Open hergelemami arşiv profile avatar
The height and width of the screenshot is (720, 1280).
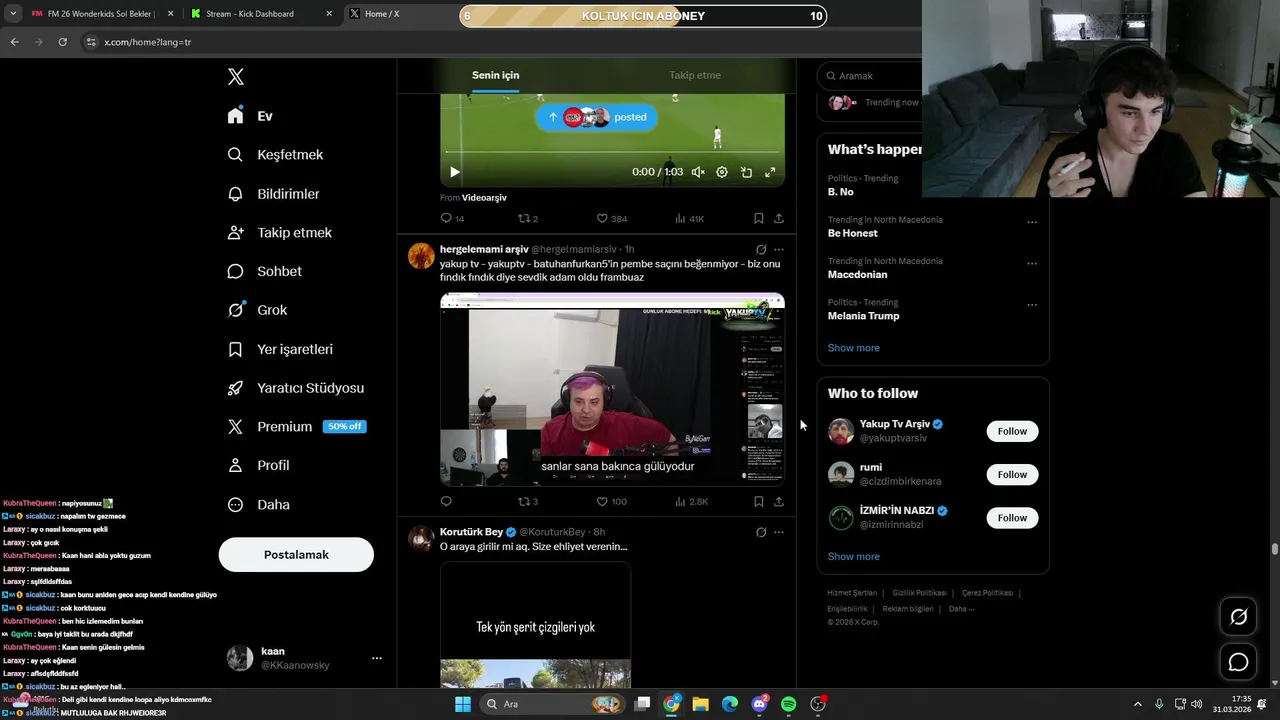pyautogui.click(x=421, y=256)
